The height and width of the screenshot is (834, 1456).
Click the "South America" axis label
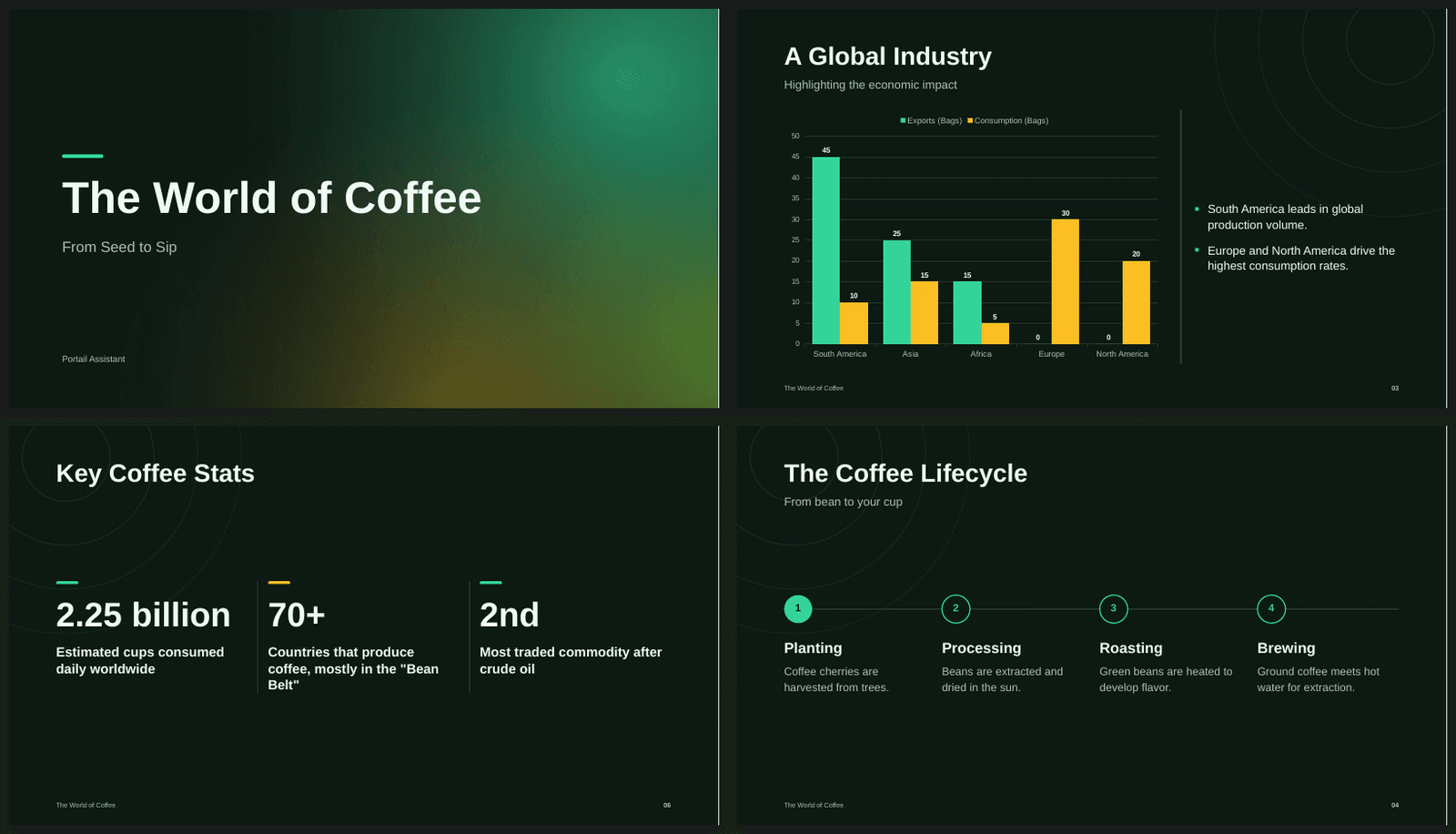pos(840,354)
